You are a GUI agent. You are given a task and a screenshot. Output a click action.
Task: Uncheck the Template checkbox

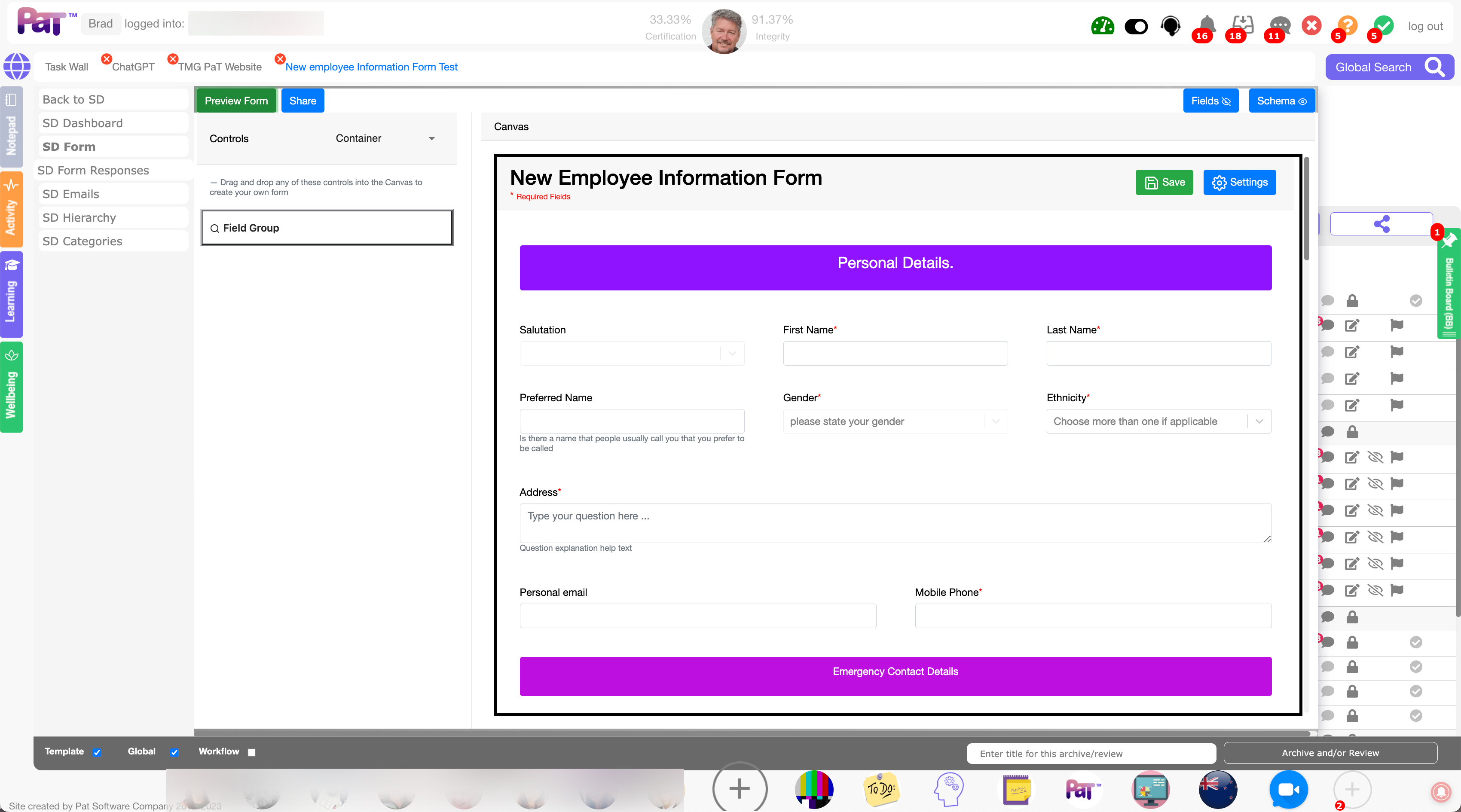point(97,752)
